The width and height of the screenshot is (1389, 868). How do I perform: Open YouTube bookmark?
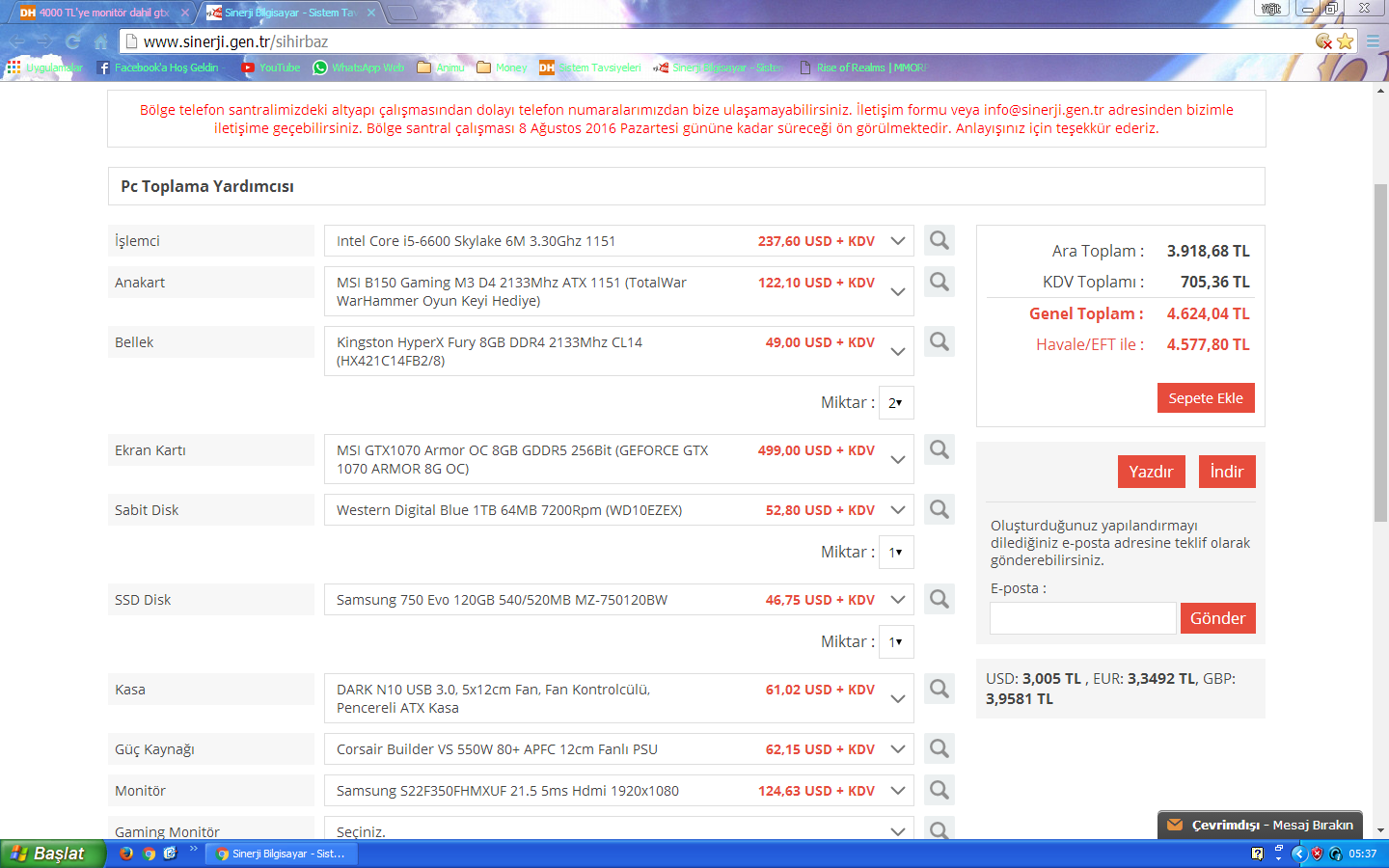(x=271, y=68)
